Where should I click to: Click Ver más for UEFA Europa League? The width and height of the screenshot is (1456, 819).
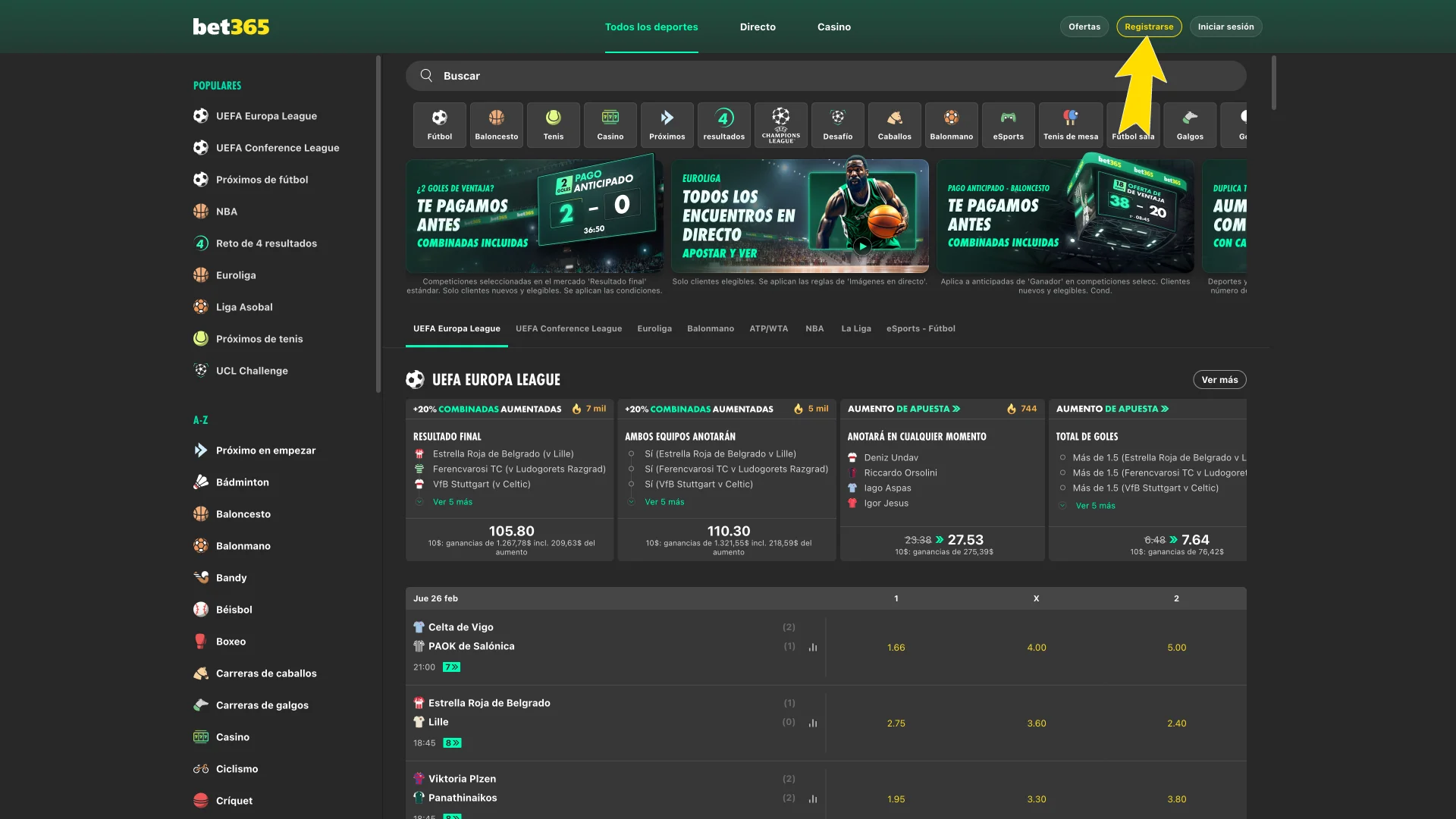click(1219, 379)
